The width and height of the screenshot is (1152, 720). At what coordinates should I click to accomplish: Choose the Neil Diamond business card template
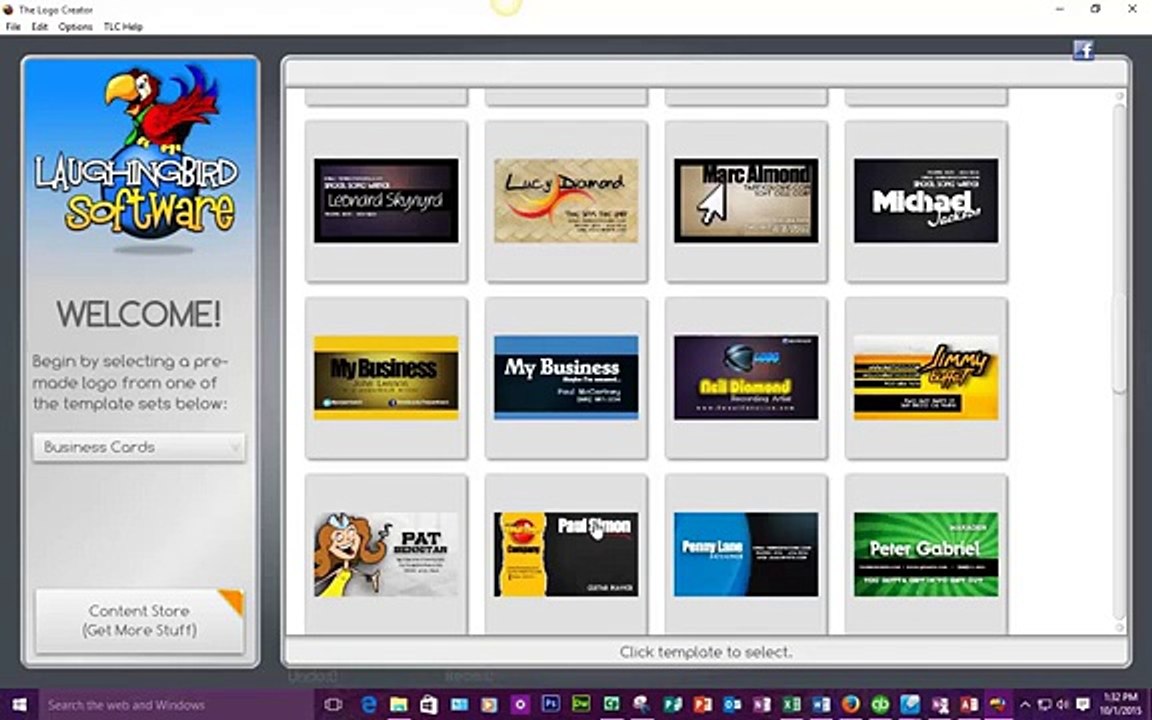pos(746,378)
